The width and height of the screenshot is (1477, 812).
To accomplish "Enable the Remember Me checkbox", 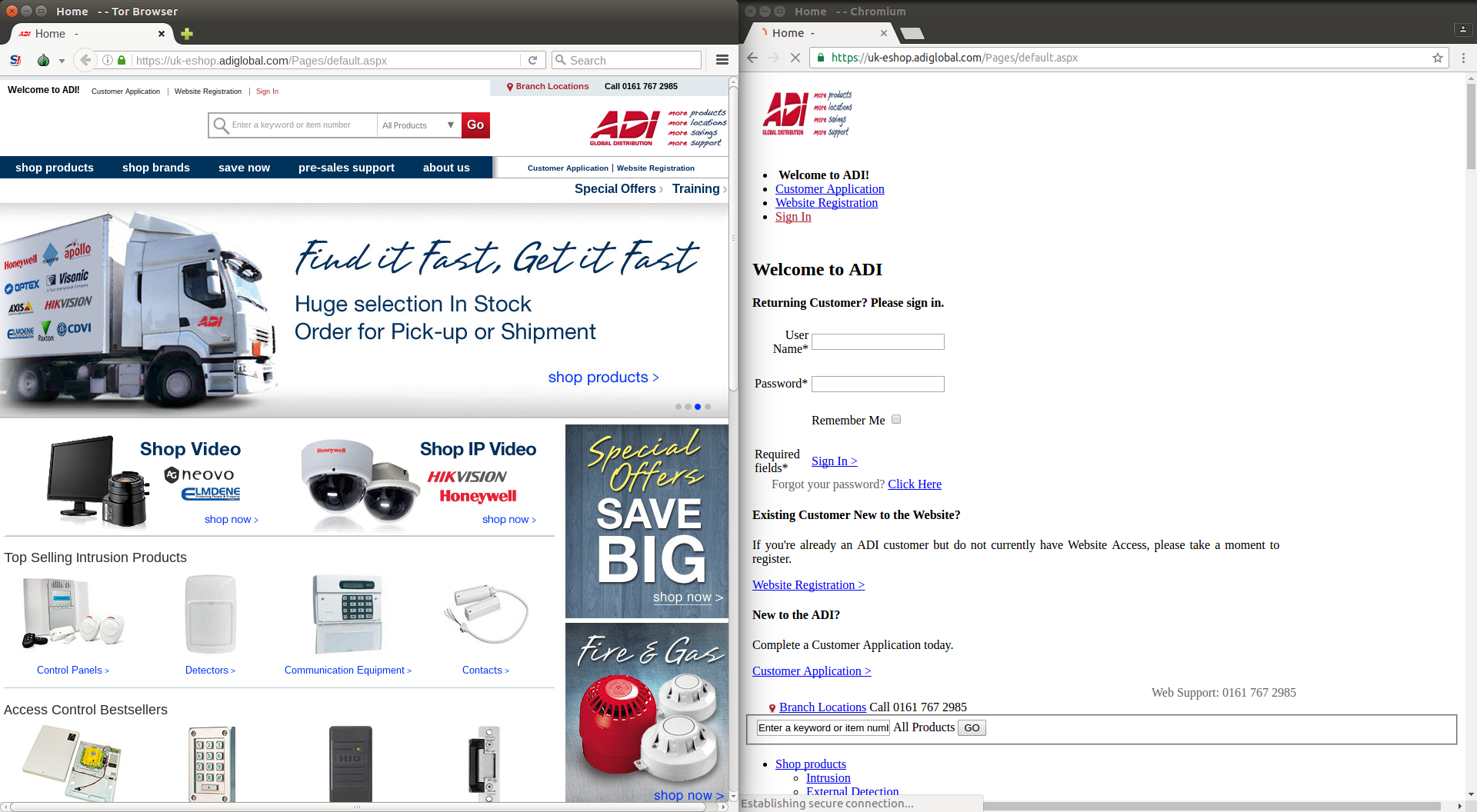I will 896,419.
